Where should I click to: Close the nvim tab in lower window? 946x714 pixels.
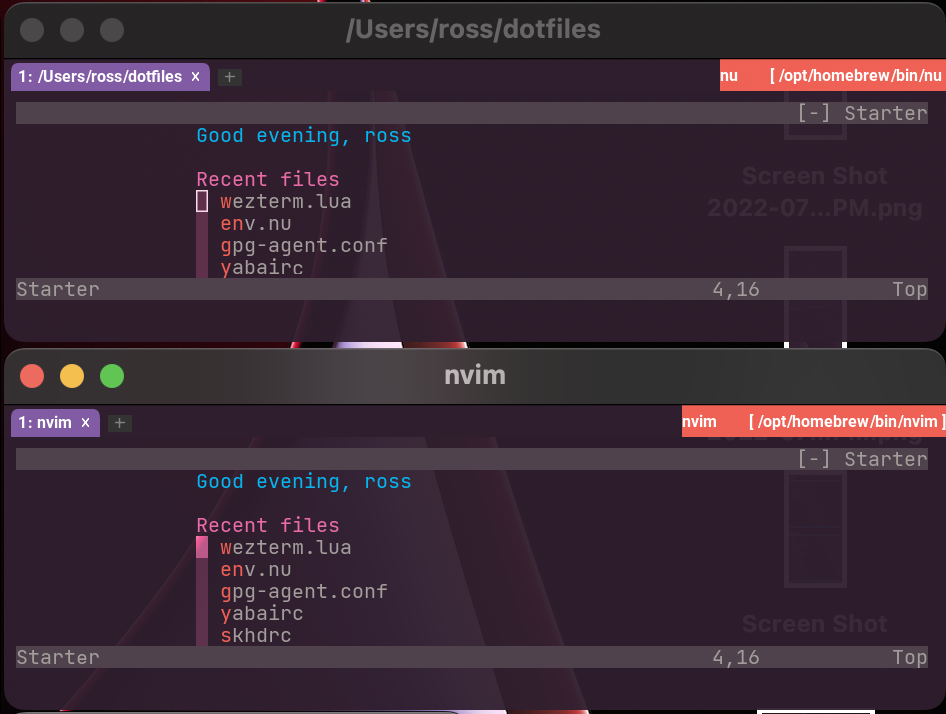85,422
